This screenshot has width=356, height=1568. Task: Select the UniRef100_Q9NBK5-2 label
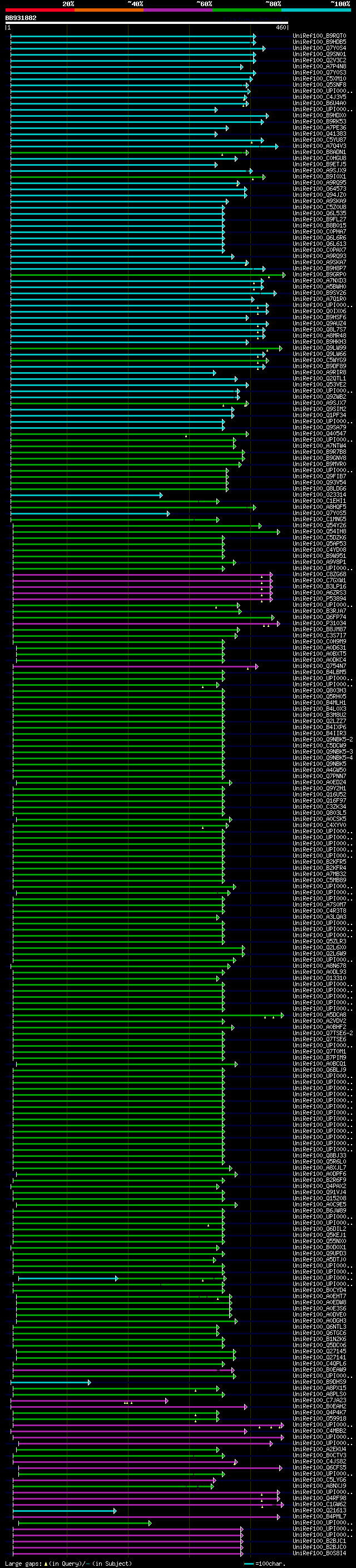point(323,740)
